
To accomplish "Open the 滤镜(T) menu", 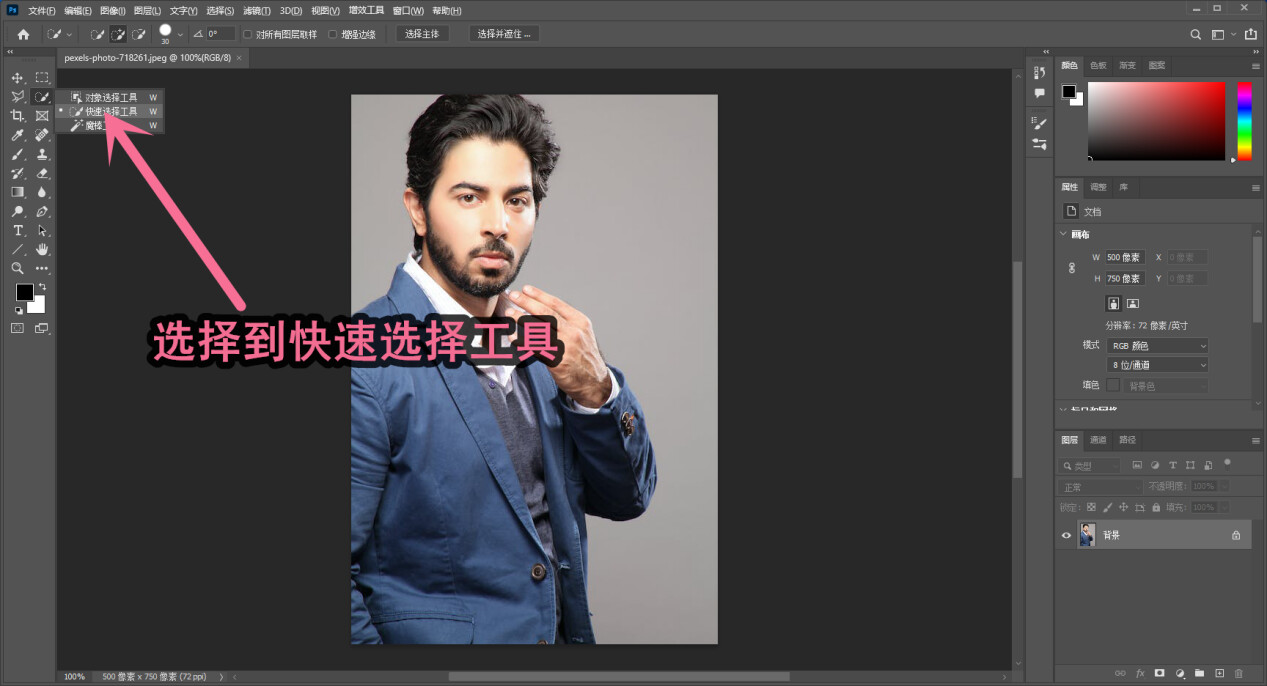I will click(x=256, y=10).
